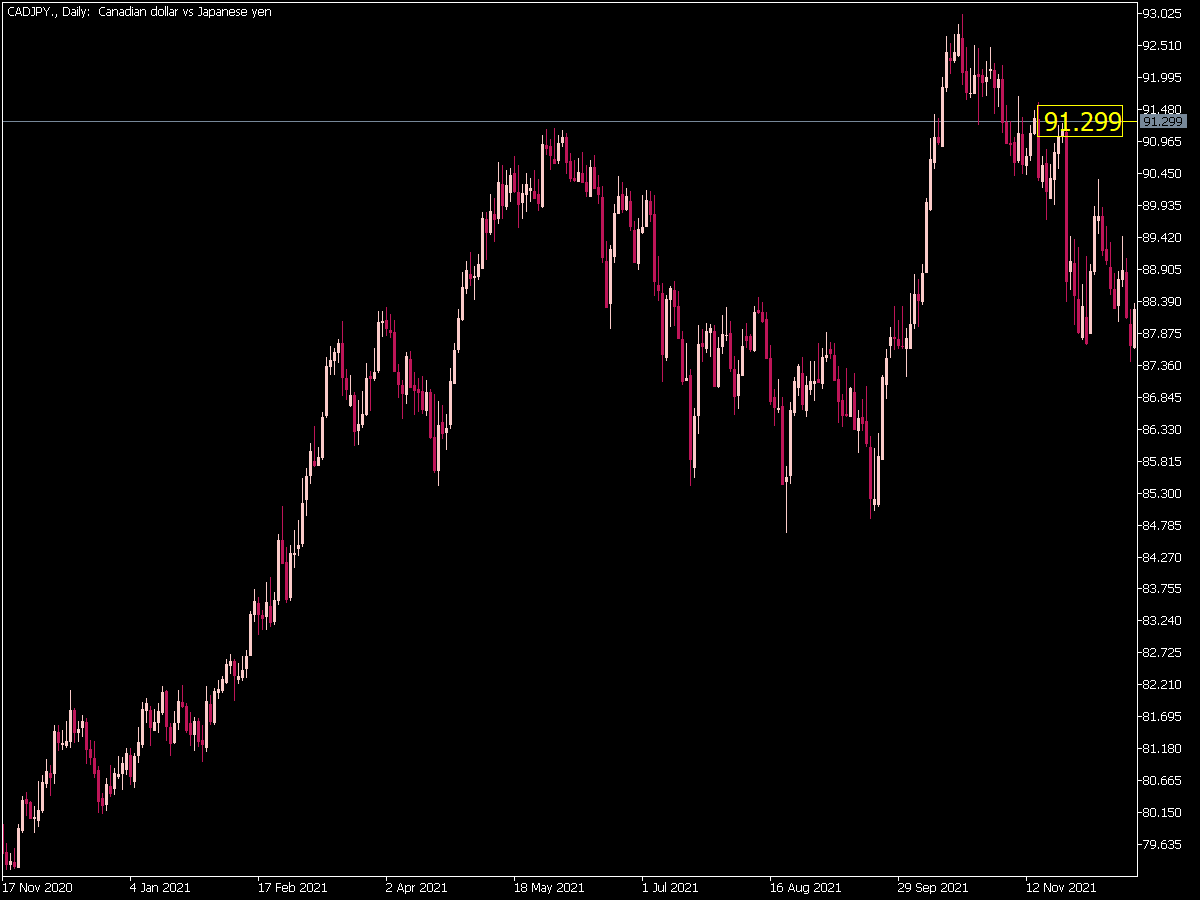Click the 29 Sep 2021 date label
This screenshot has height=900, width=1200.
point(933,888)
